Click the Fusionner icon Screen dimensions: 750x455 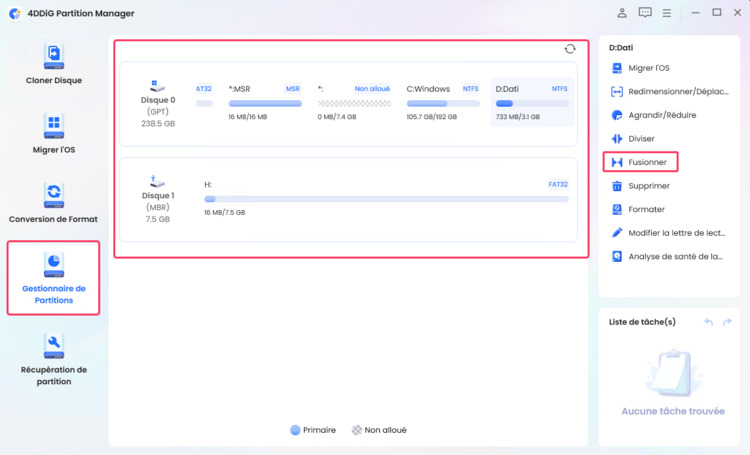(617, 162)
